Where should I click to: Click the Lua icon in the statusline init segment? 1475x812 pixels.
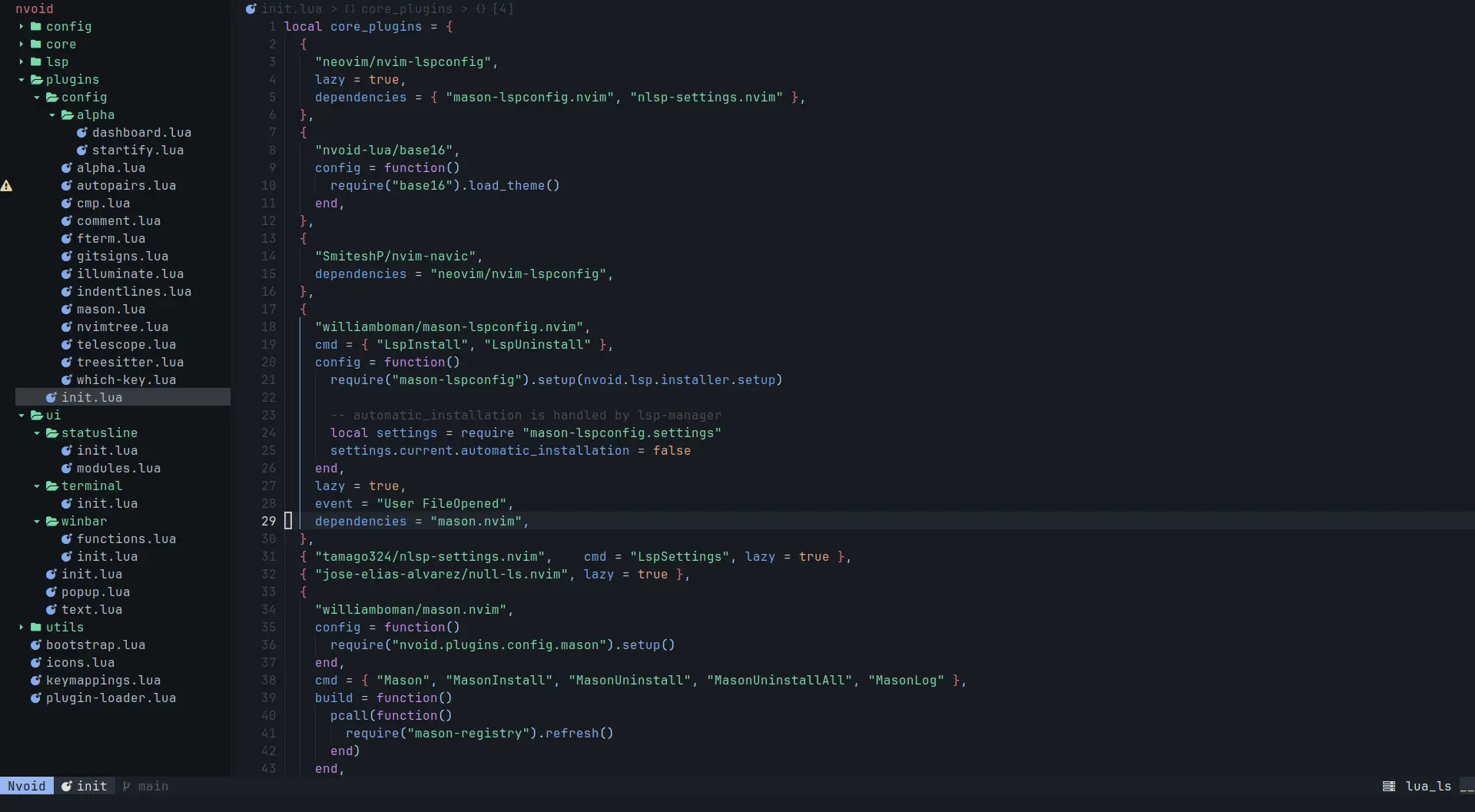coord(67,787)
